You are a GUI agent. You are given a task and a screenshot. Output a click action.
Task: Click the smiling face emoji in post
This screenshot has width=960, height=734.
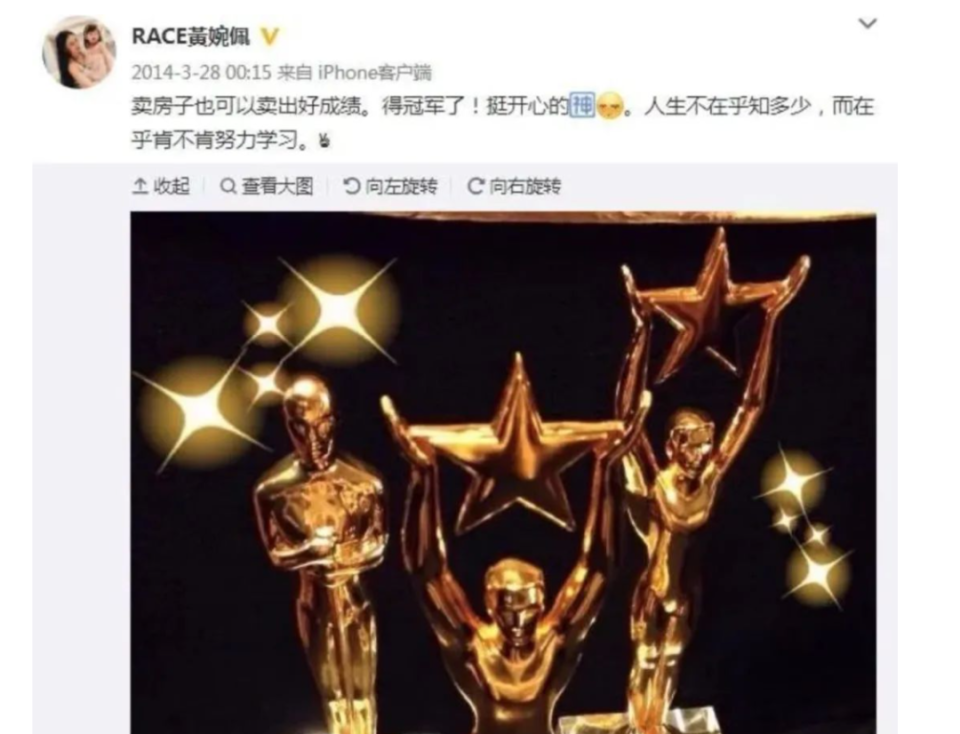click(x=610, y=108)
